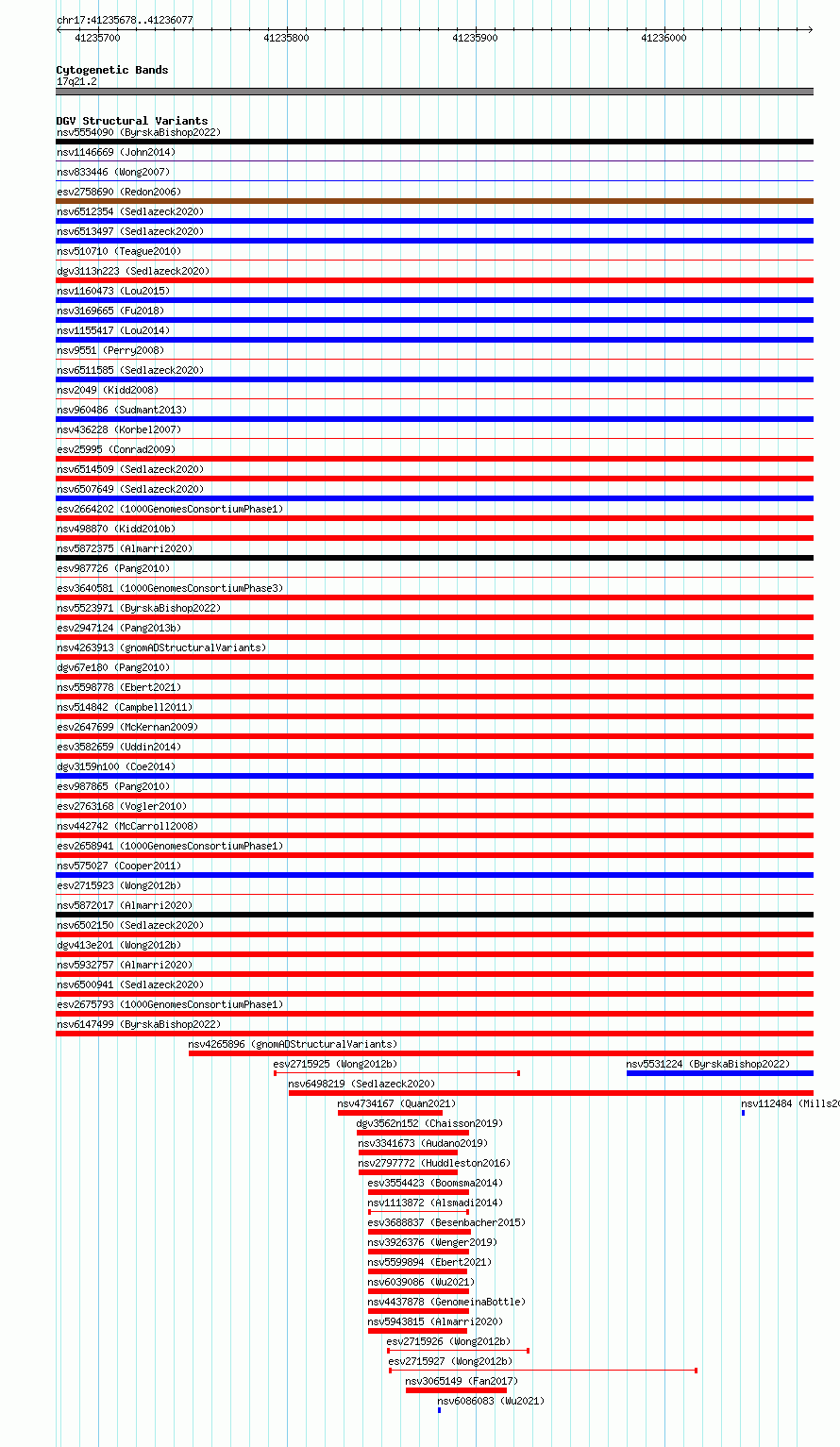
Task: Open variant dgv67e180 (Pang2010)
Action: pos(113,667)
